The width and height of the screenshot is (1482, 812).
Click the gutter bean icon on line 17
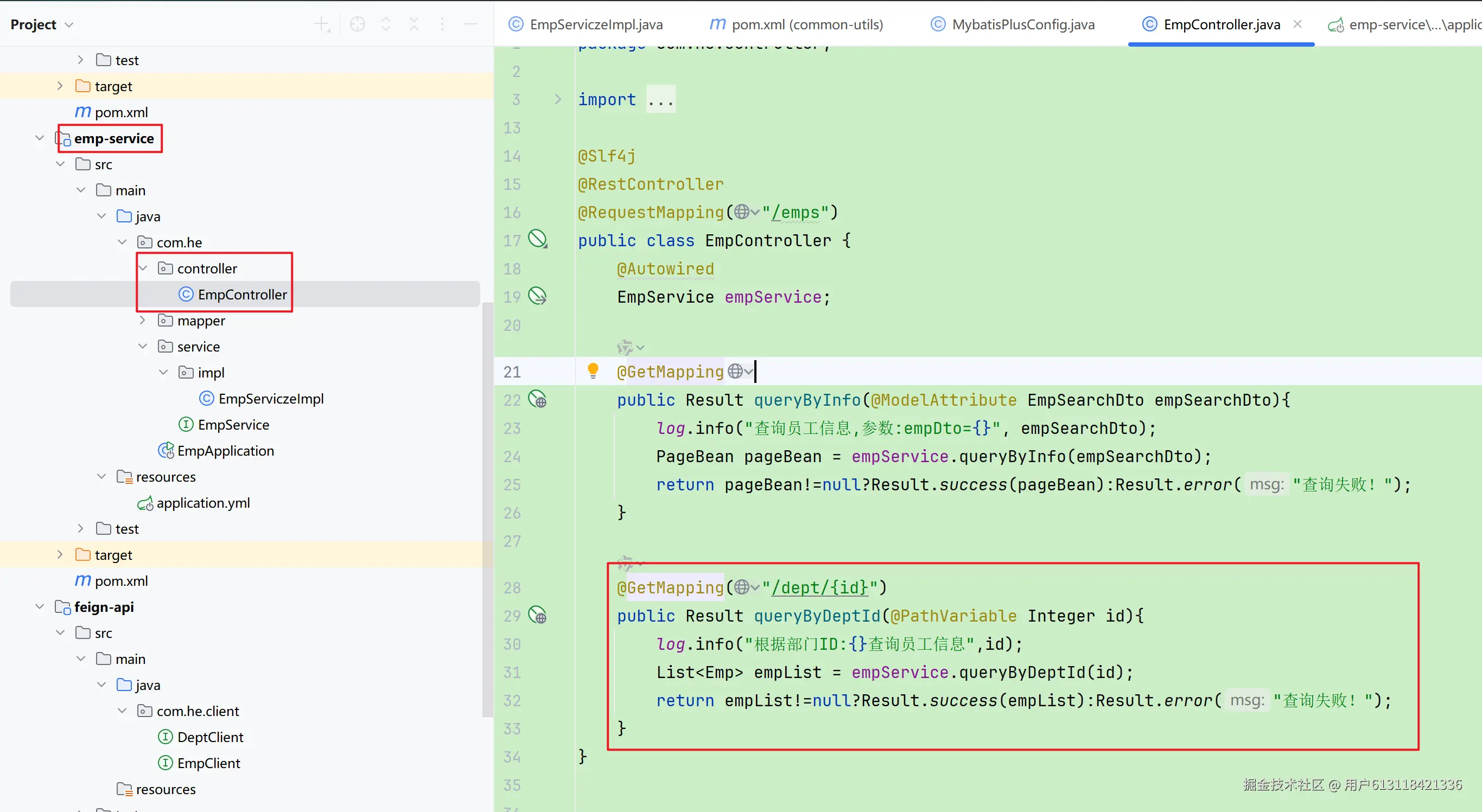point(537,239)
